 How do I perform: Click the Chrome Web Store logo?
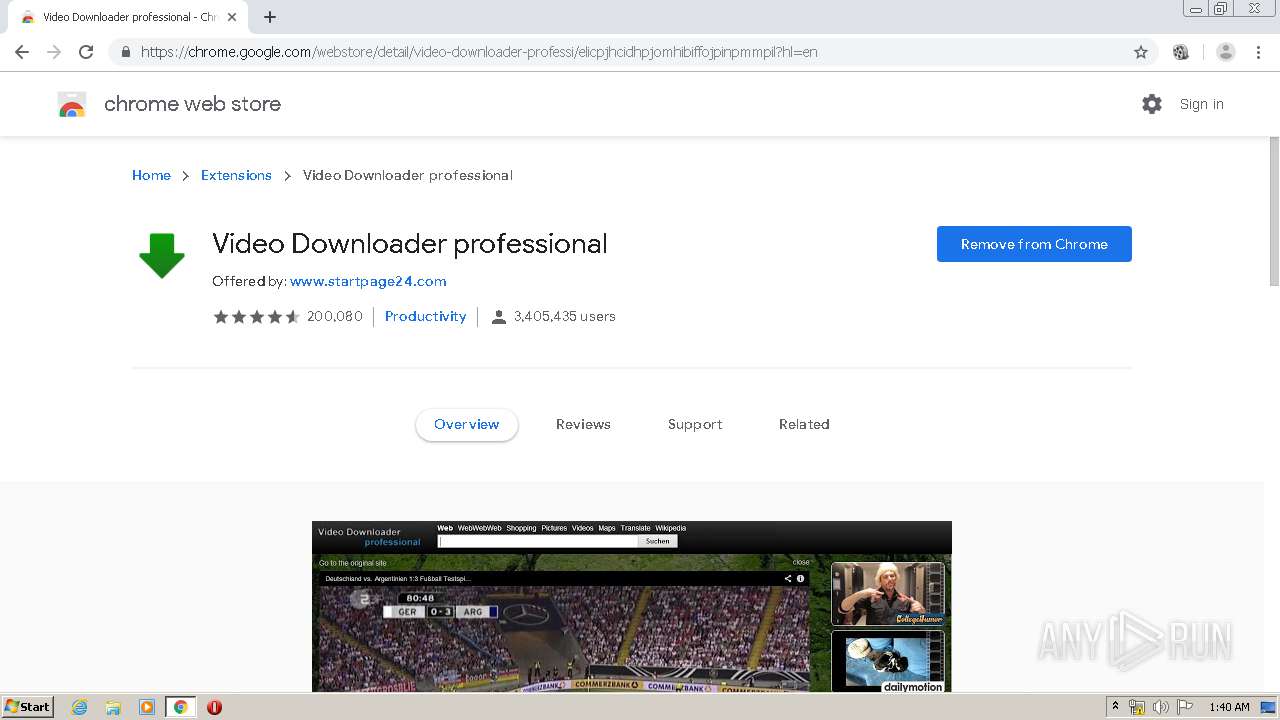coord(72,104)
